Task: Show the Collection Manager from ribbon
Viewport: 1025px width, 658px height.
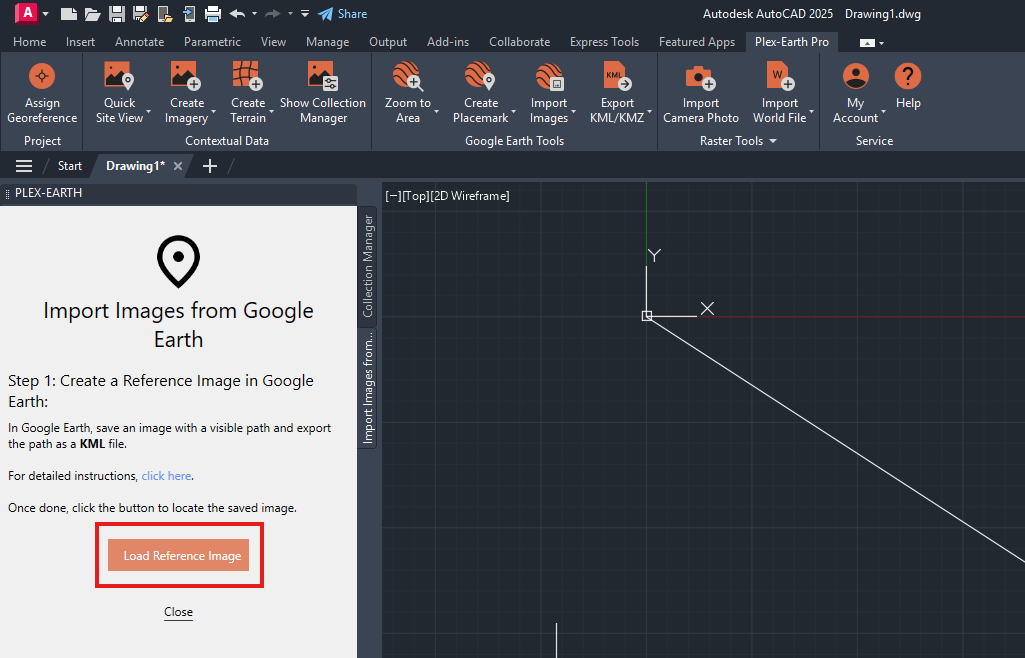Action: (x=322, y=77)
